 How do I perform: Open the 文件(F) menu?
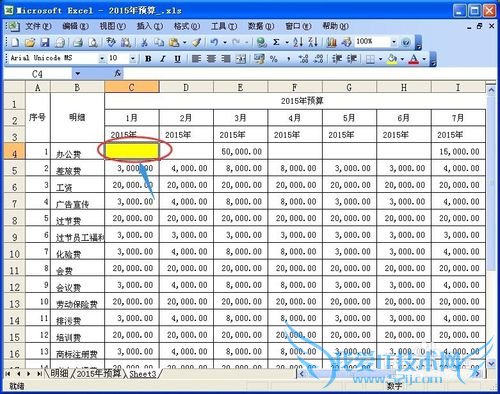tap(38, 26)
